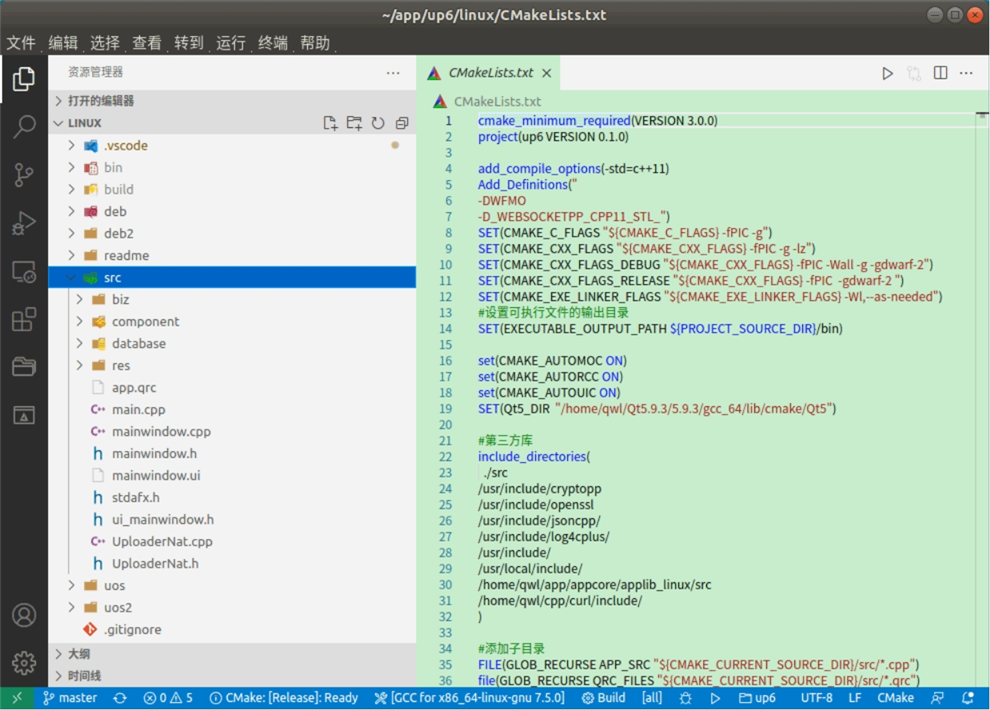Click the master branch indicator

point(70,698)
